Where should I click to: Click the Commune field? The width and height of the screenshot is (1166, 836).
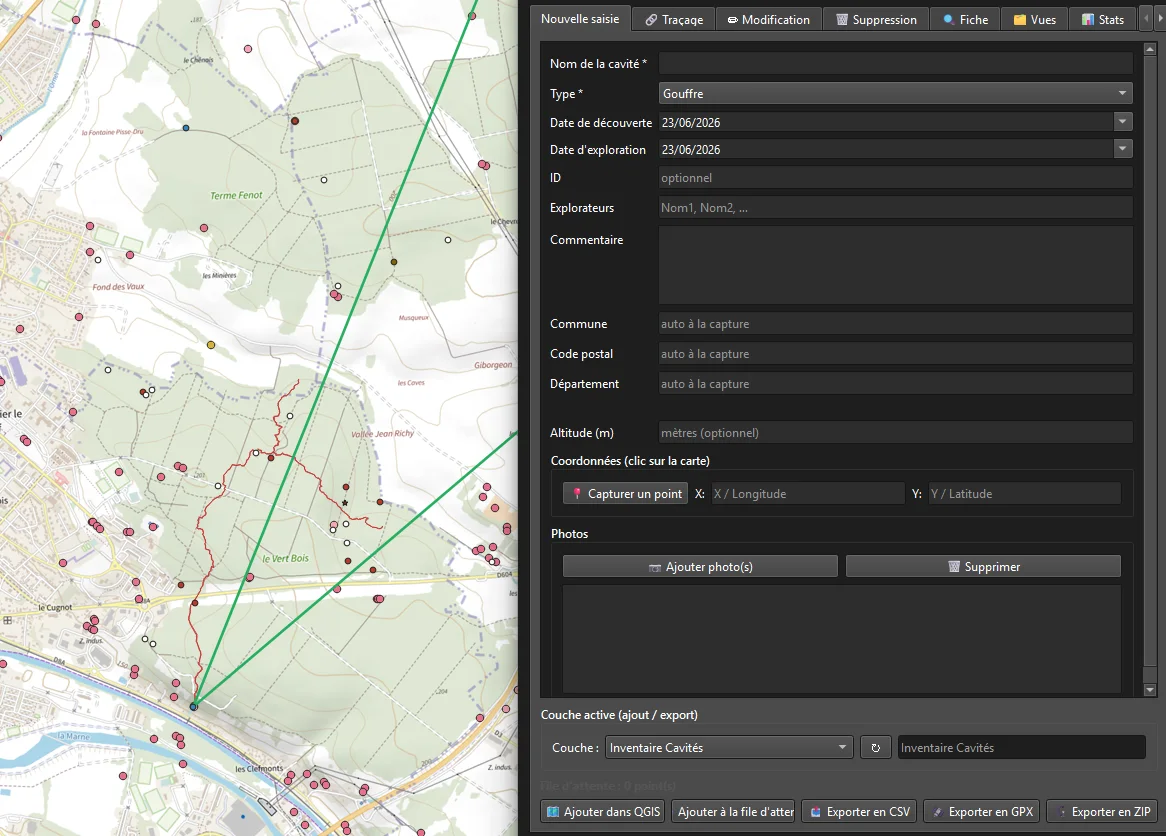[895, 324]
